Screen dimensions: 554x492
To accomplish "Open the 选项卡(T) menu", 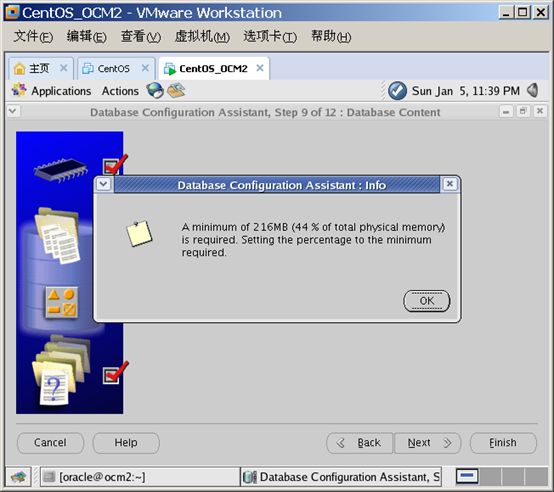I will 270,36.
